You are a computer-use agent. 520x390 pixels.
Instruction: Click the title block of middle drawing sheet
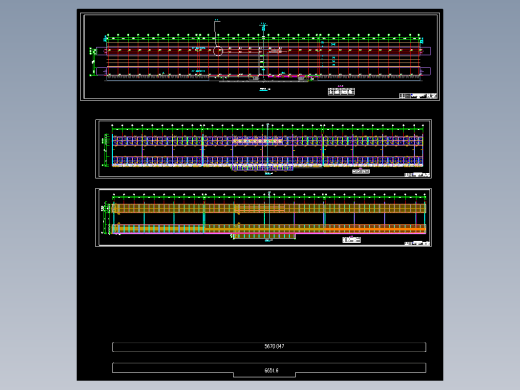(417, 175)
